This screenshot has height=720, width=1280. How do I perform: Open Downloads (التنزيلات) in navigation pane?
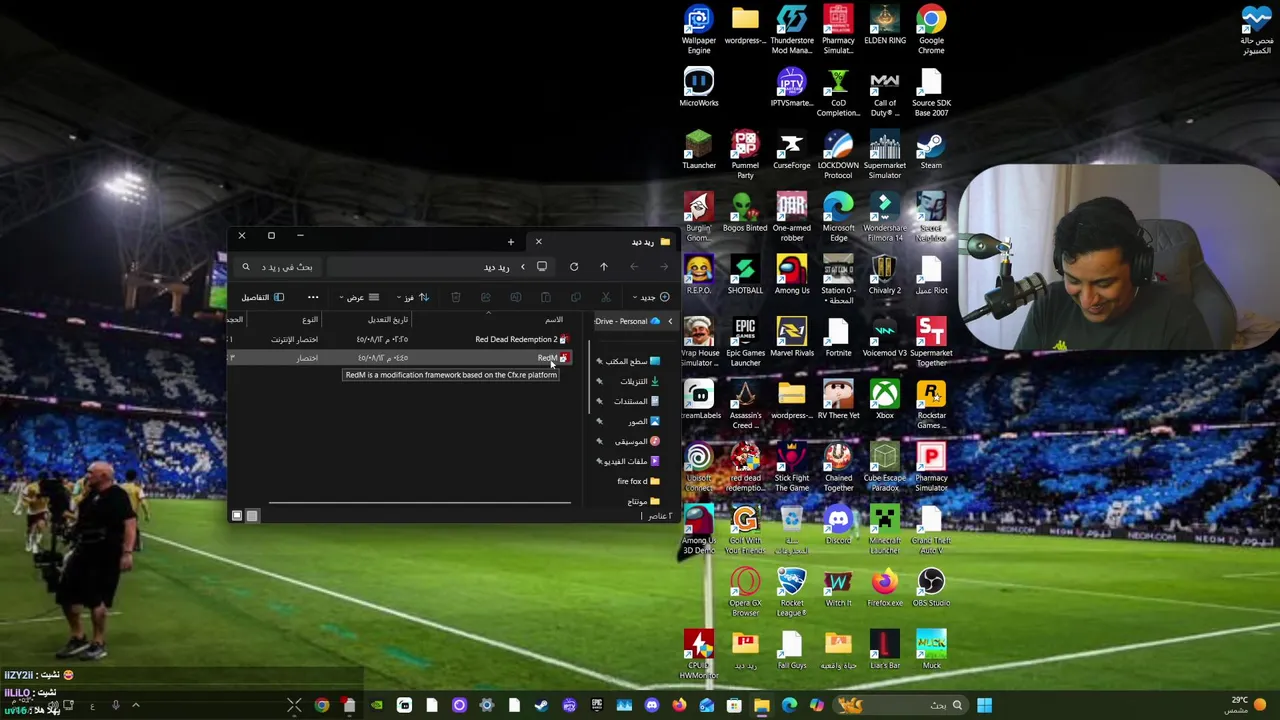point(634,381)
